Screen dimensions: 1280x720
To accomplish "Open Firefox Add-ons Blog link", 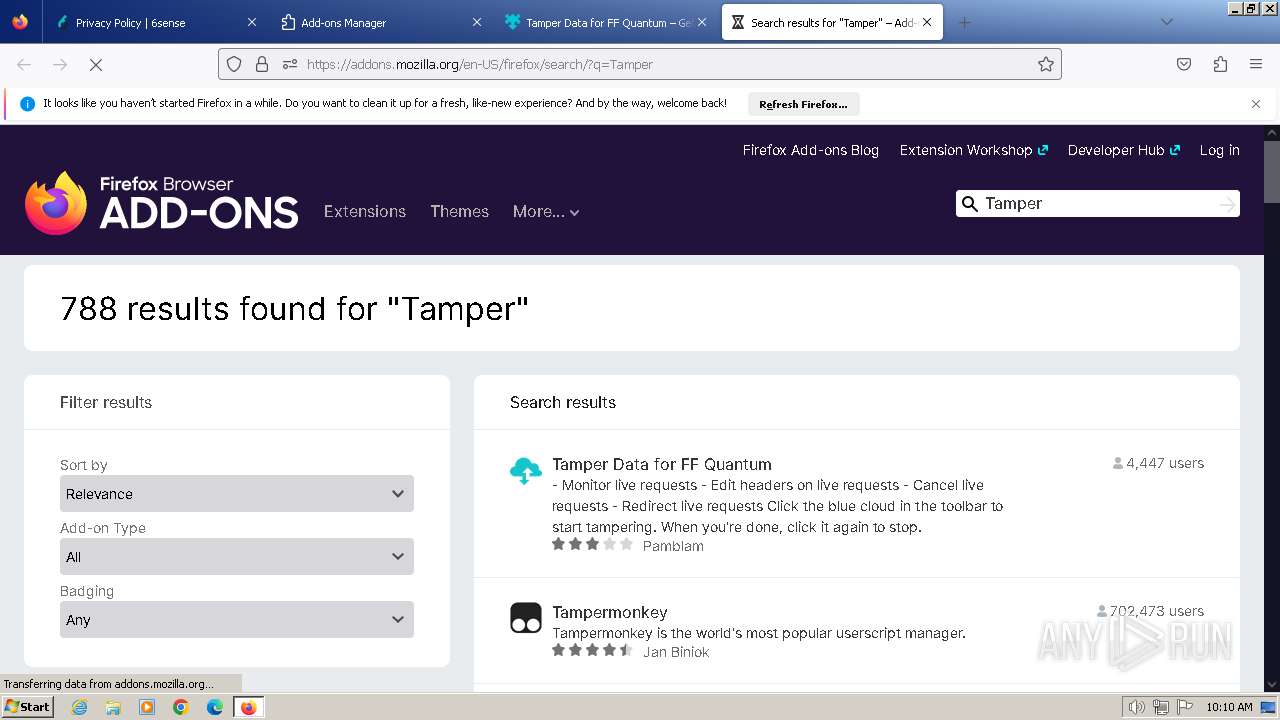I will click(811, 150).
